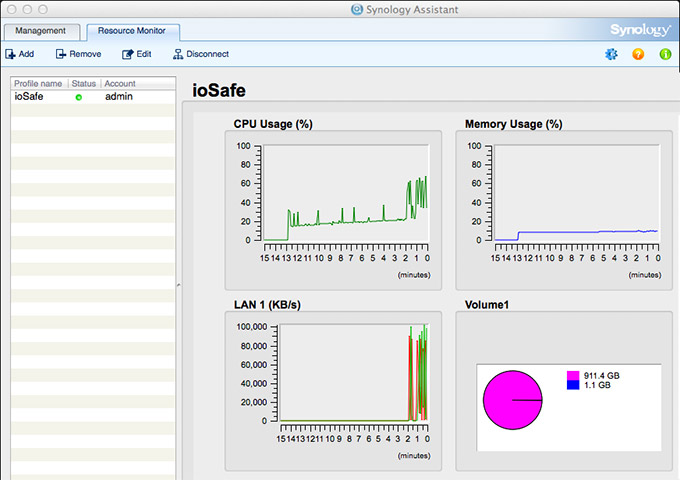Click the Disconnect network icon
680x480 pixels.
tap(178, 54)
